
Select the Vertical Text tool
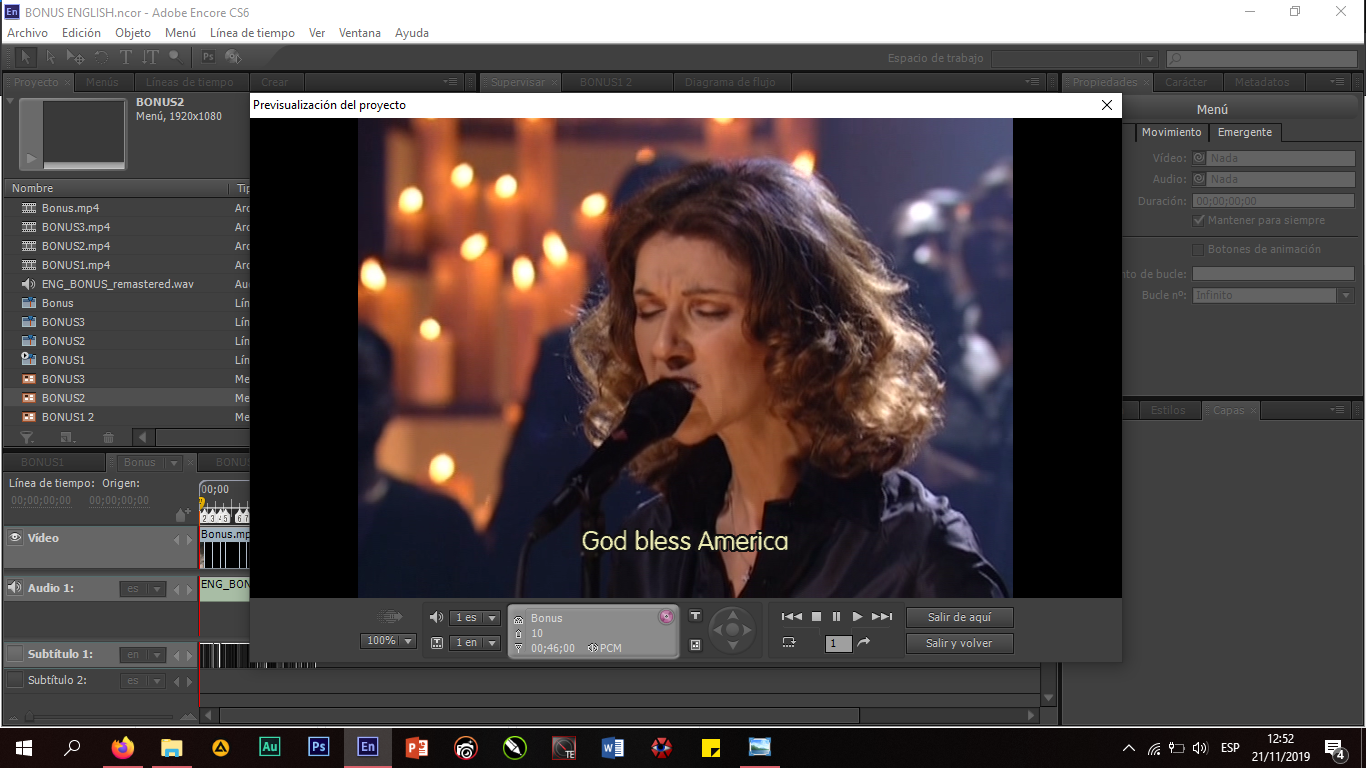tap(151, 57)
